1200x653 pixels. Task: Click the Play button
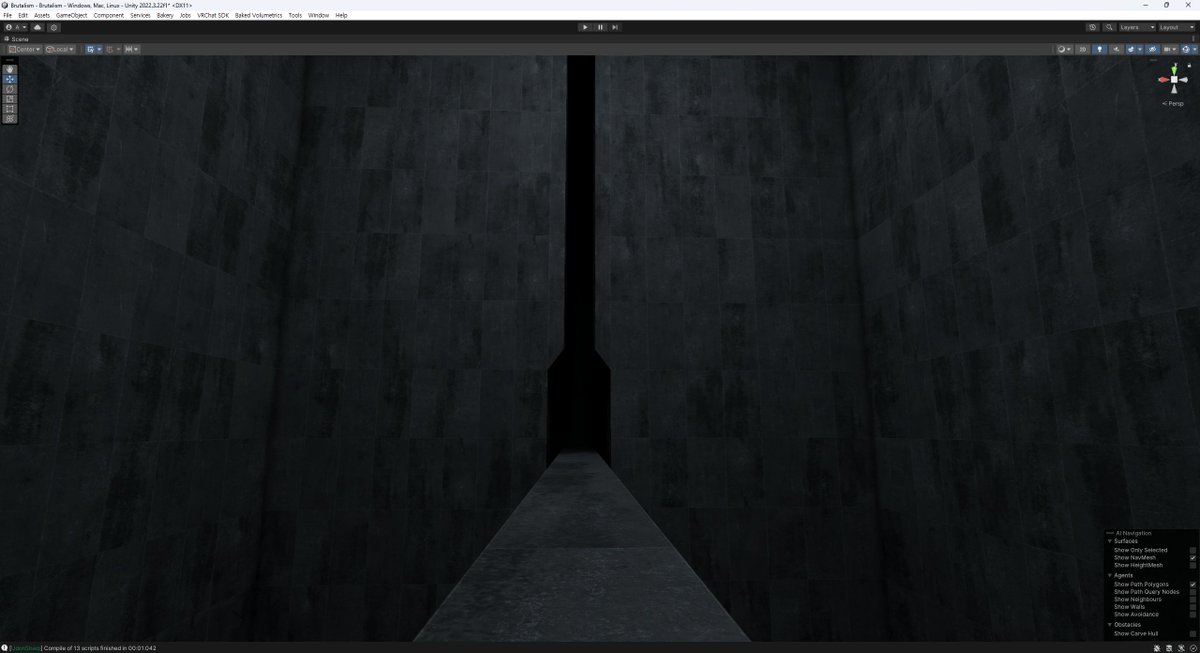[585, 27]
